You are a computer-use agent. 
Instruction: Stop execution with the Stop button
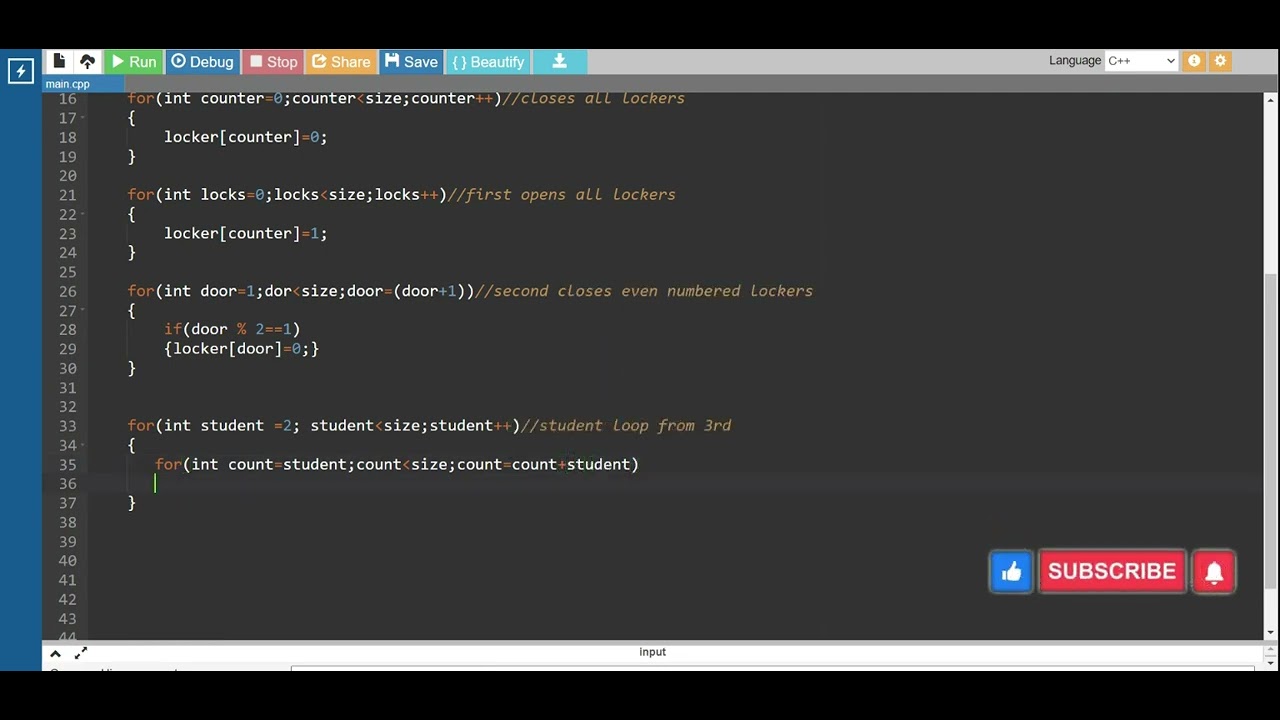point(273,62)
